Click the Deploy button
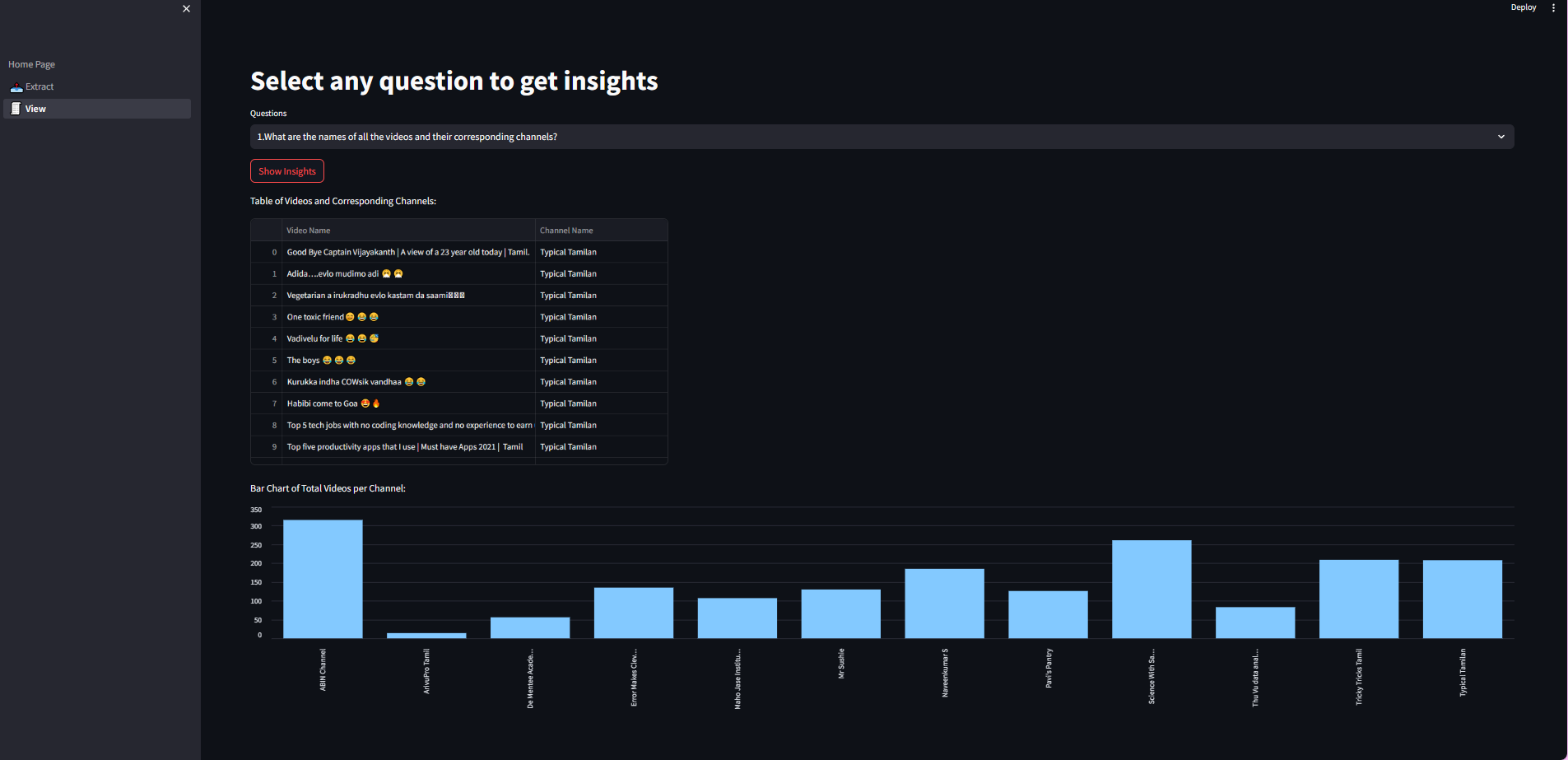Screen dimensions: 1568x760 [x=1523, y=7]
